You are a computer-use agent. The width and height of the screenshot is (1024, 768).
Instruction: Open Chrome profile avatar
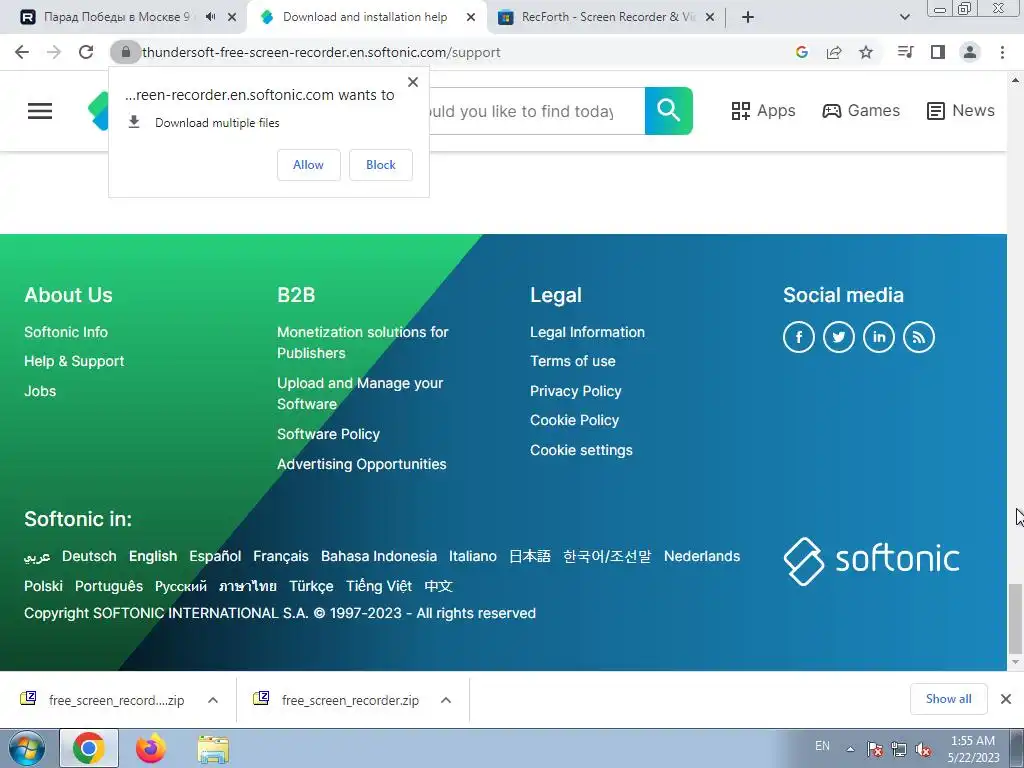pos(970,52)
